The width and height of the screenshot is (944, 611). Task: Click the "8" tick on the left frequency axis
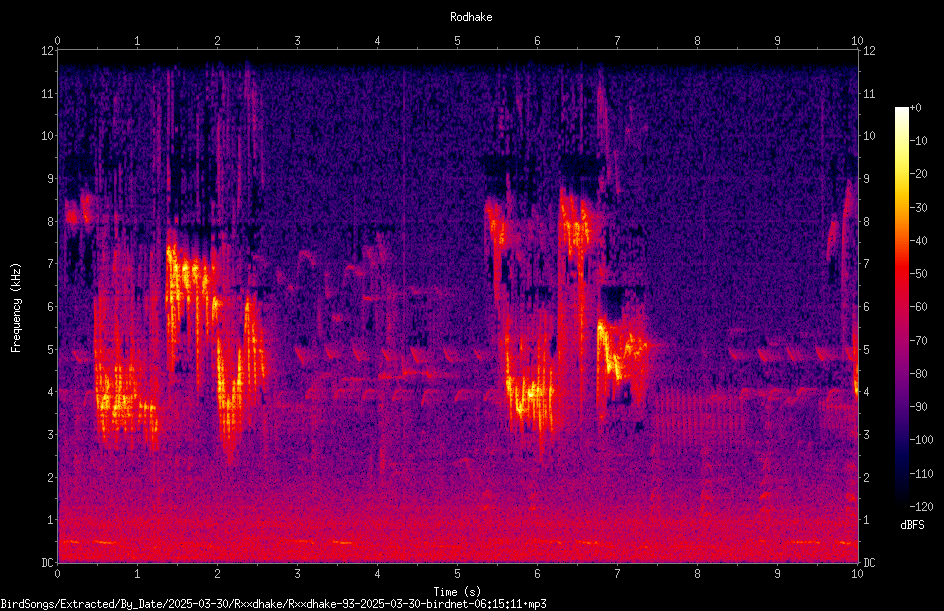coord(51,222)
